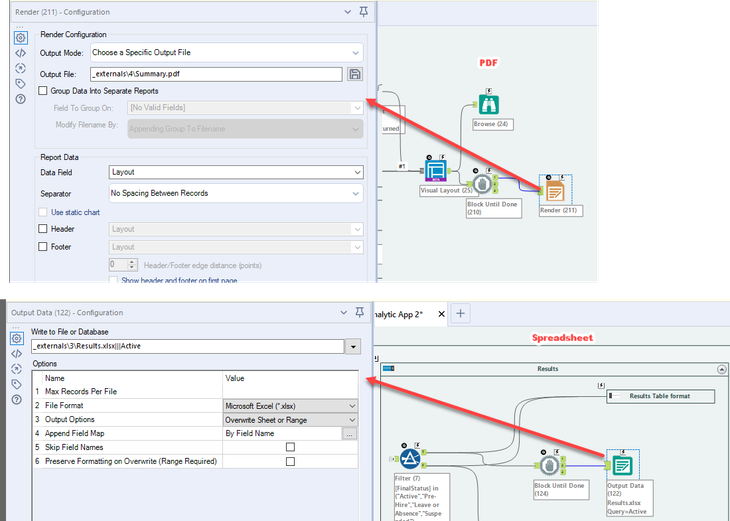
Task: Open Configuration gear icon in Render panel
Action: coord(20,38)
